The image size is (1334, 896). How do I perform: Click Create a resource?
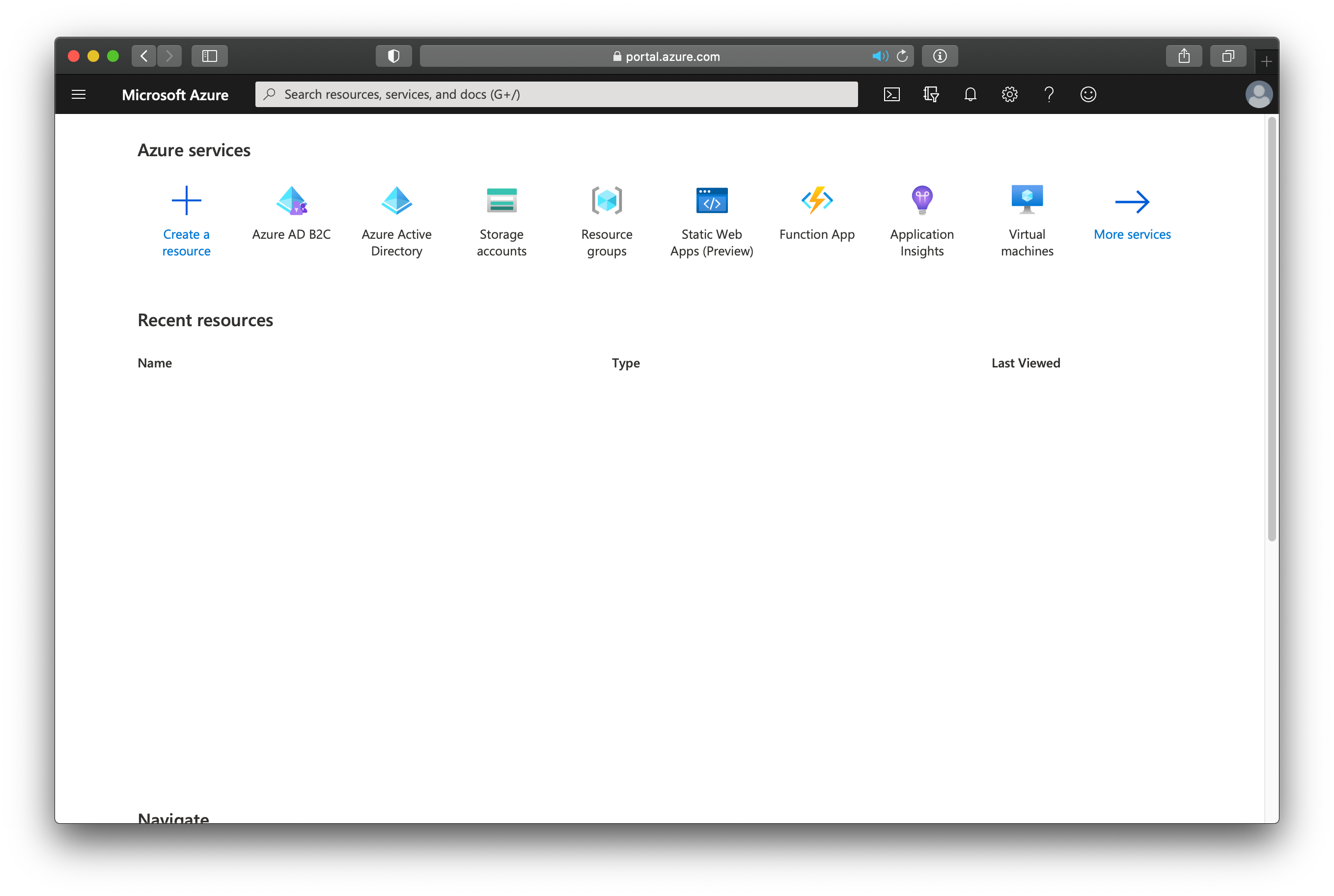click(x=186, y=221)
